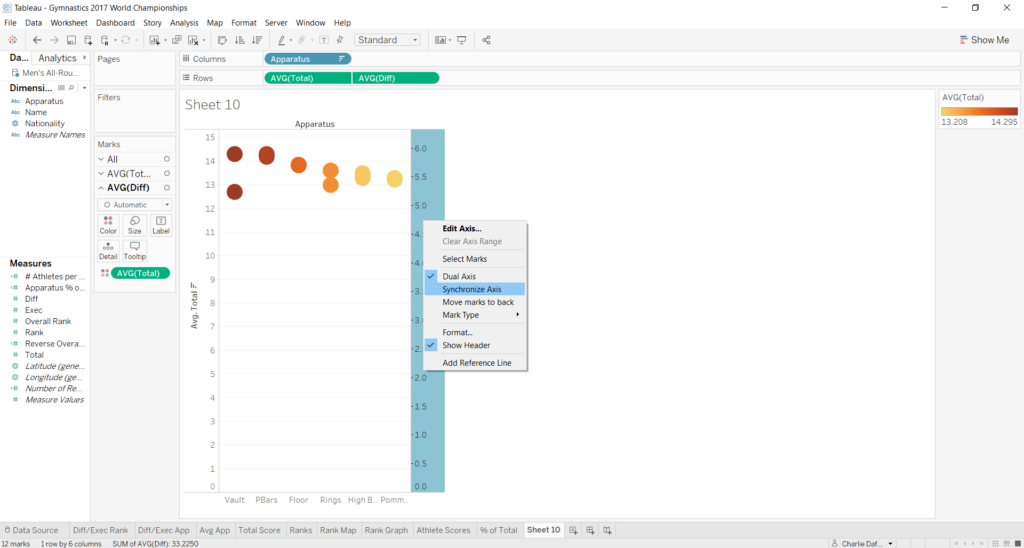Open the Analysis menu
1024x548 pixels.
184,23
